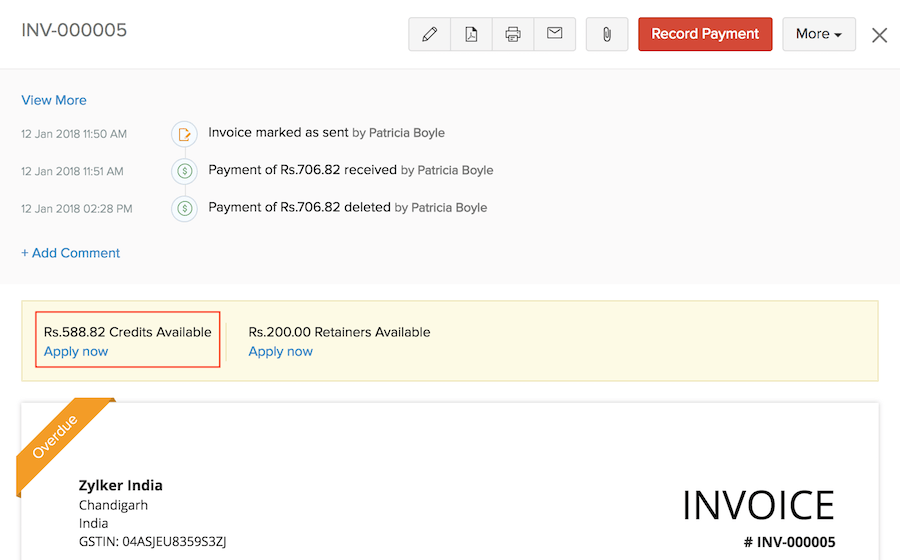This screenshot has height=560, width=900.
Task: Open the More dropdown menu
Action: (818, 34)
